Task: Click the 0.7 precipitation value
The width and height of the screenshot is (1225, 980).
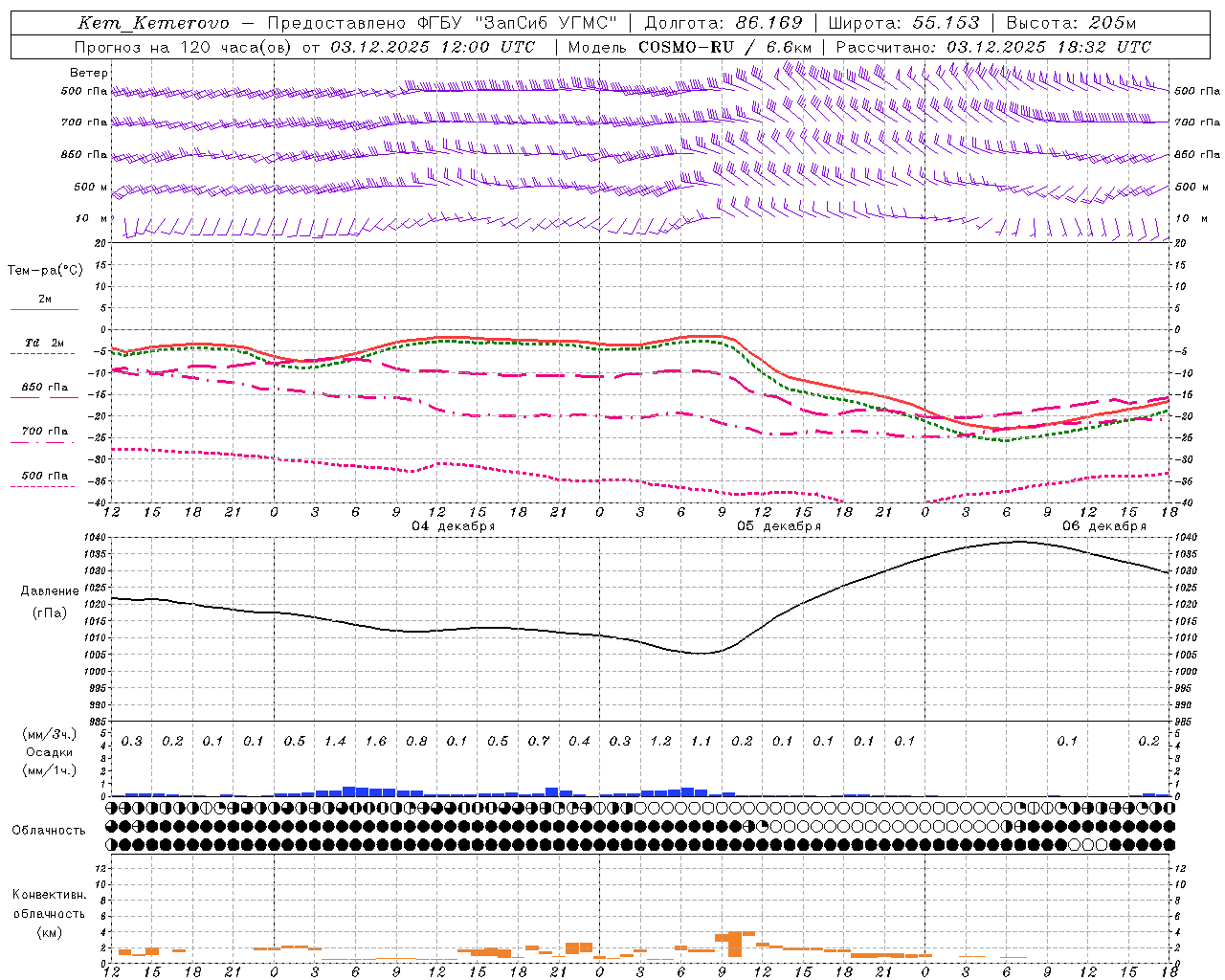Action: (x=539, y=741)
